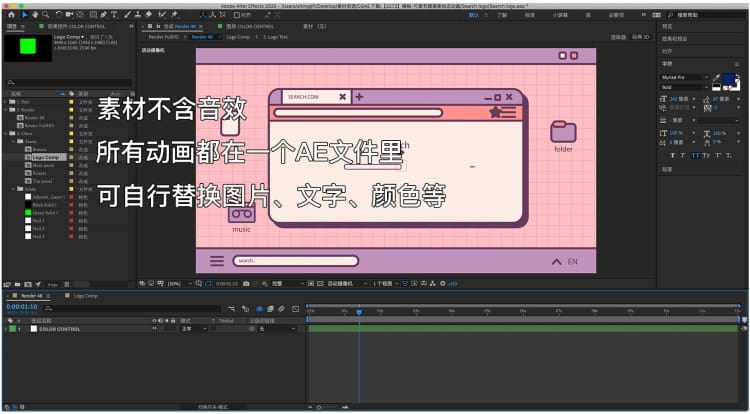
Task: Click the interpret footage icon in Project panel
Action: coord(8,284)
